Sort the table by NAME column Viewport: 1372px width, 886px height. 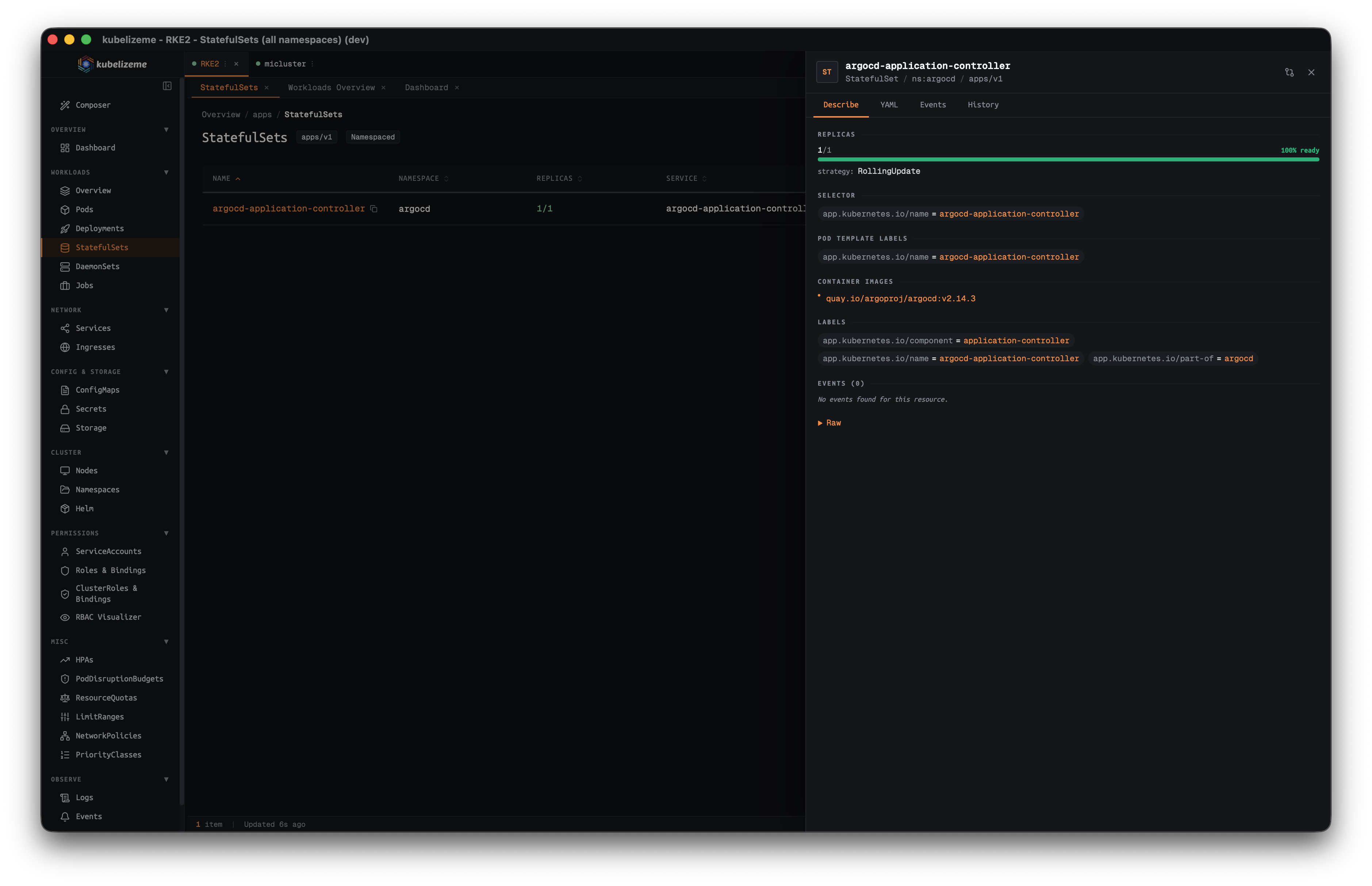pyautogui.click(x=227, y=178)
